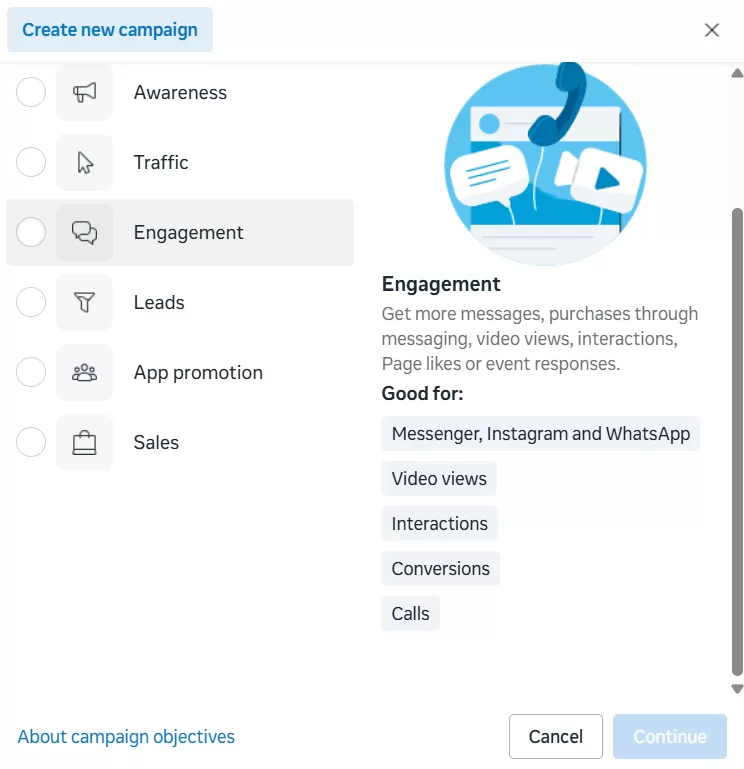Click the Awareness megaphone icon

tap(84, 93)
